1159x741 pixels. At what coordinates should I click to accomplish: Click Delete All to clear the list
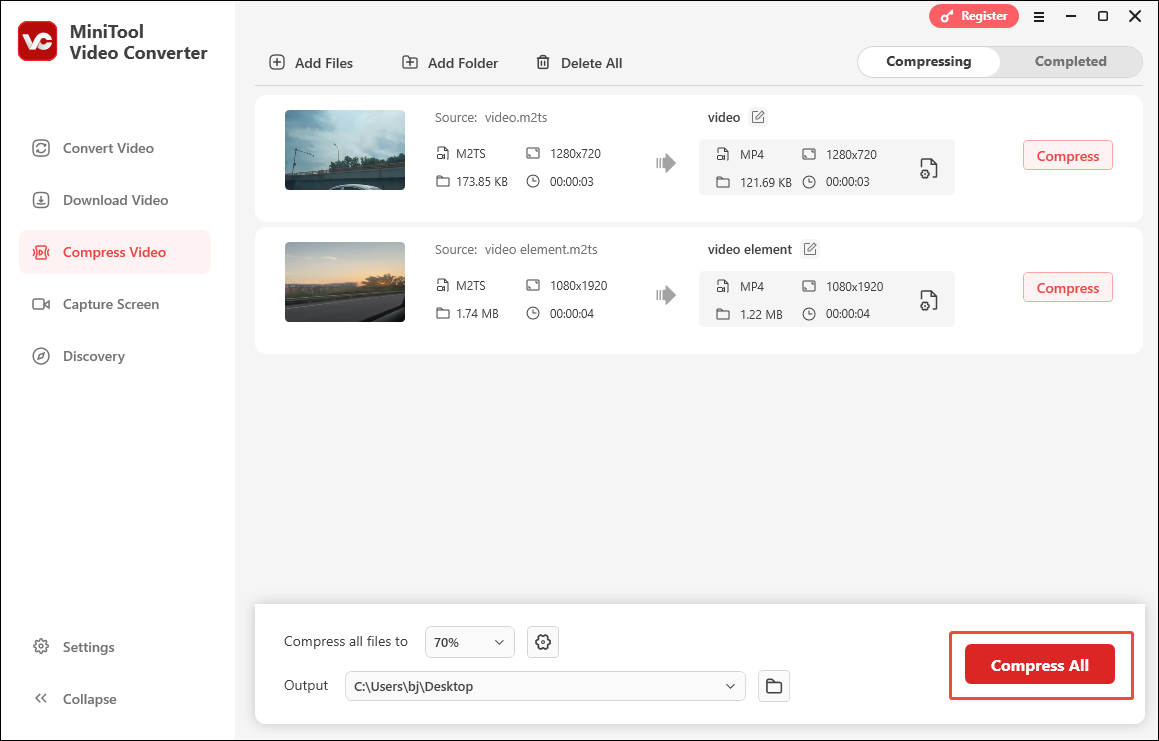579,62
